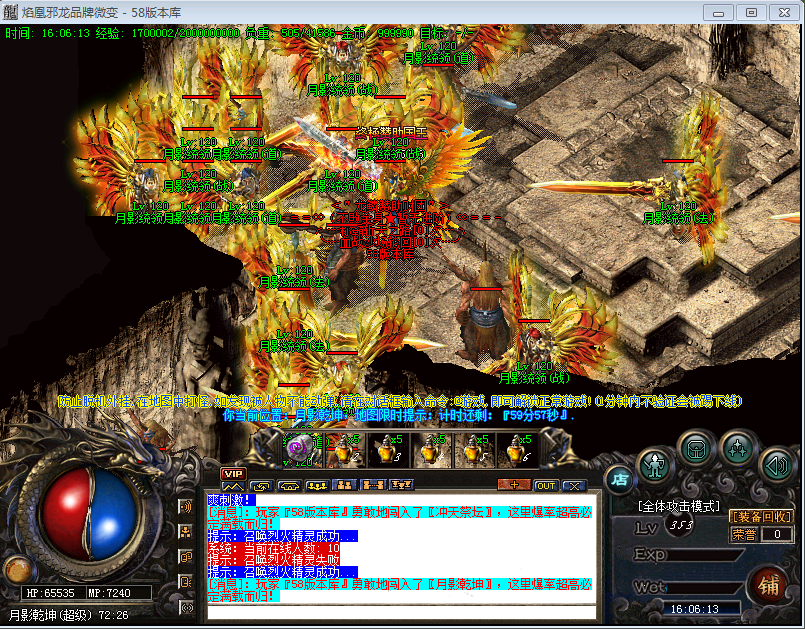Screen dimensions: 805x629
Task: Use the potion in quick slot 3
Action: [x=388, y=450]
